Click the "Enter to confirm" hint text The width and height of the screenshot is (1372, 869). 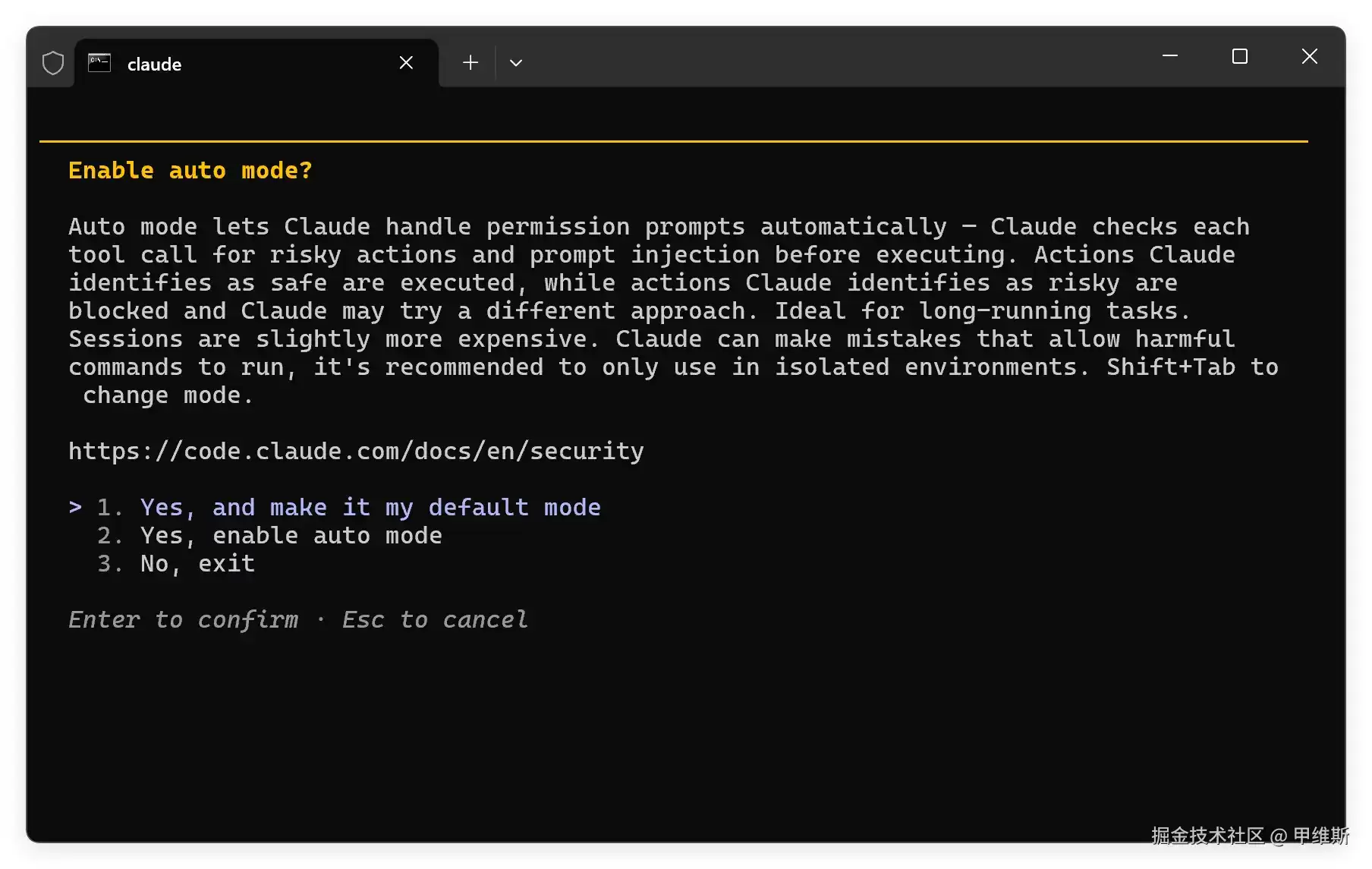coord(183,619)
